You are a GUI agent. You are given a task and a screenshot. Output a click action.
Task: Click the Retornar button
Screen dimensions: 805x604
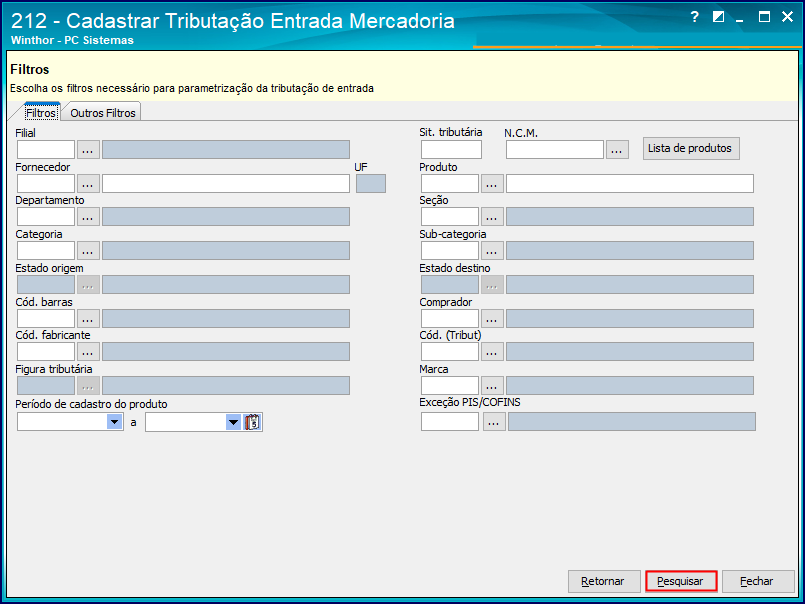(x=604, y=581)
